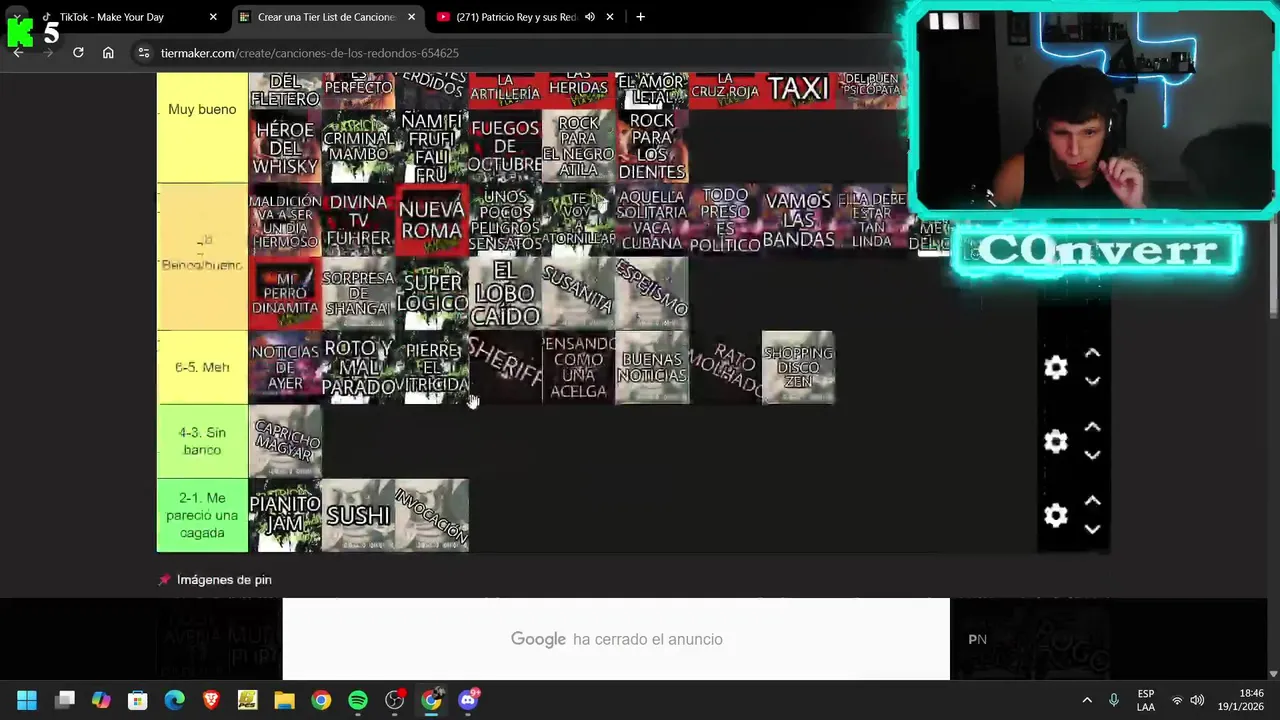
Task: Open OBS Studio from the taskbar
Action: click(x=394, y=700)
